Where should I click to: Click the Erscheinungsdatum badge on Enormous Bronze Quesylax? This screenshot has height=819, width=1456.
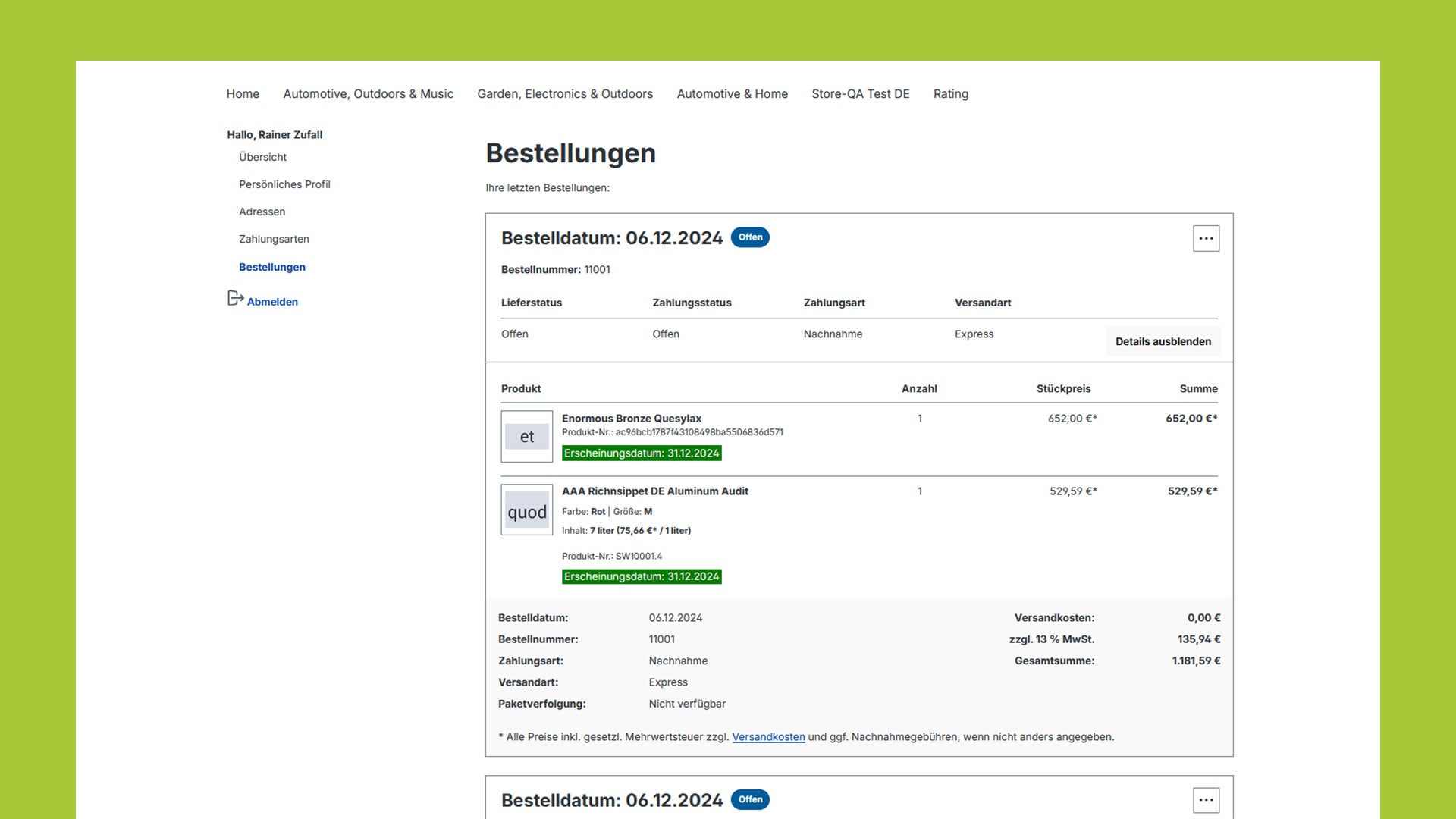click(641, 453)
